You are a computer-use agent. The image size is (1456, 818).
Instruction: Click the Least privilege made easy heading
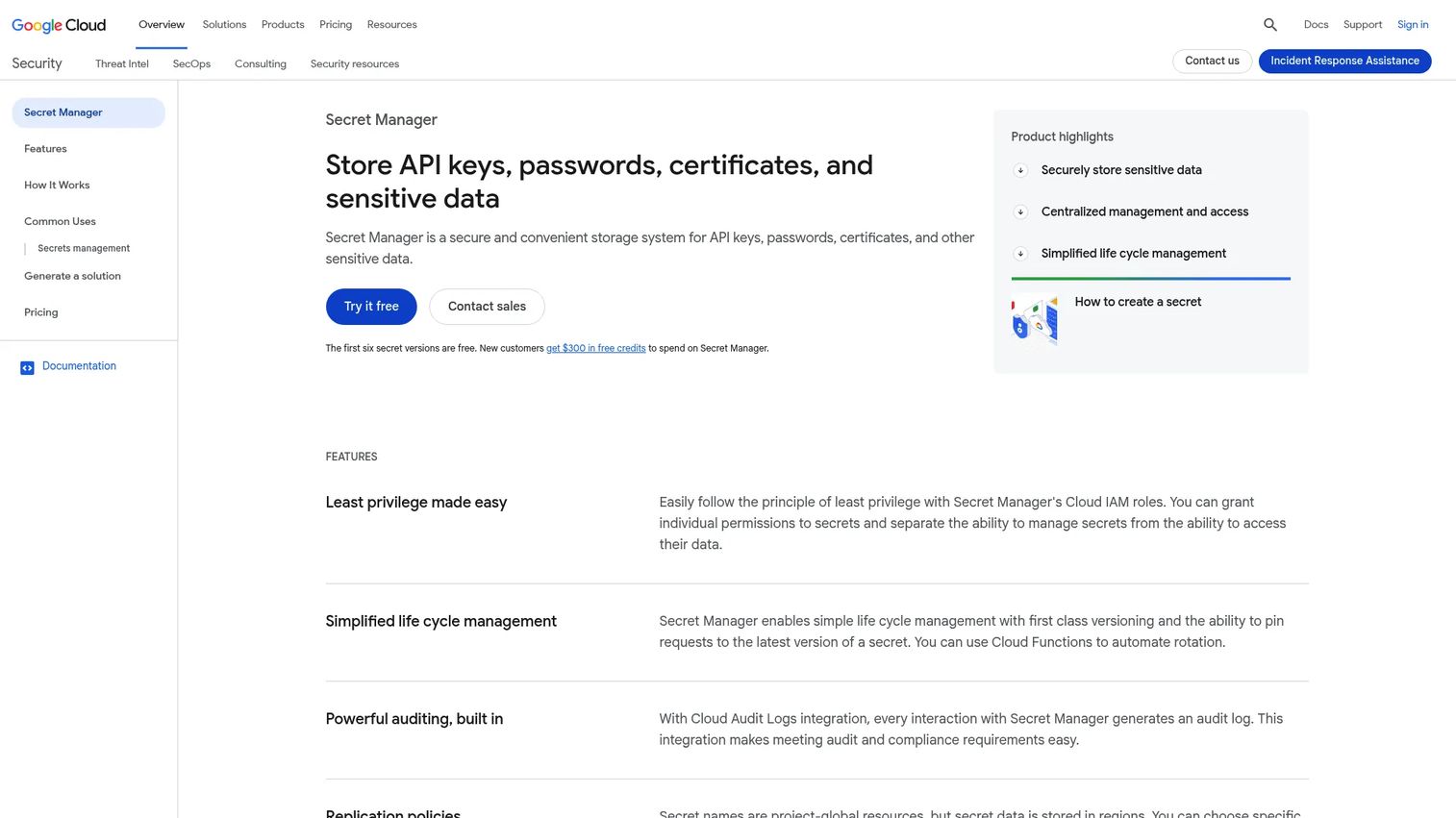click(x=415, y=503)
